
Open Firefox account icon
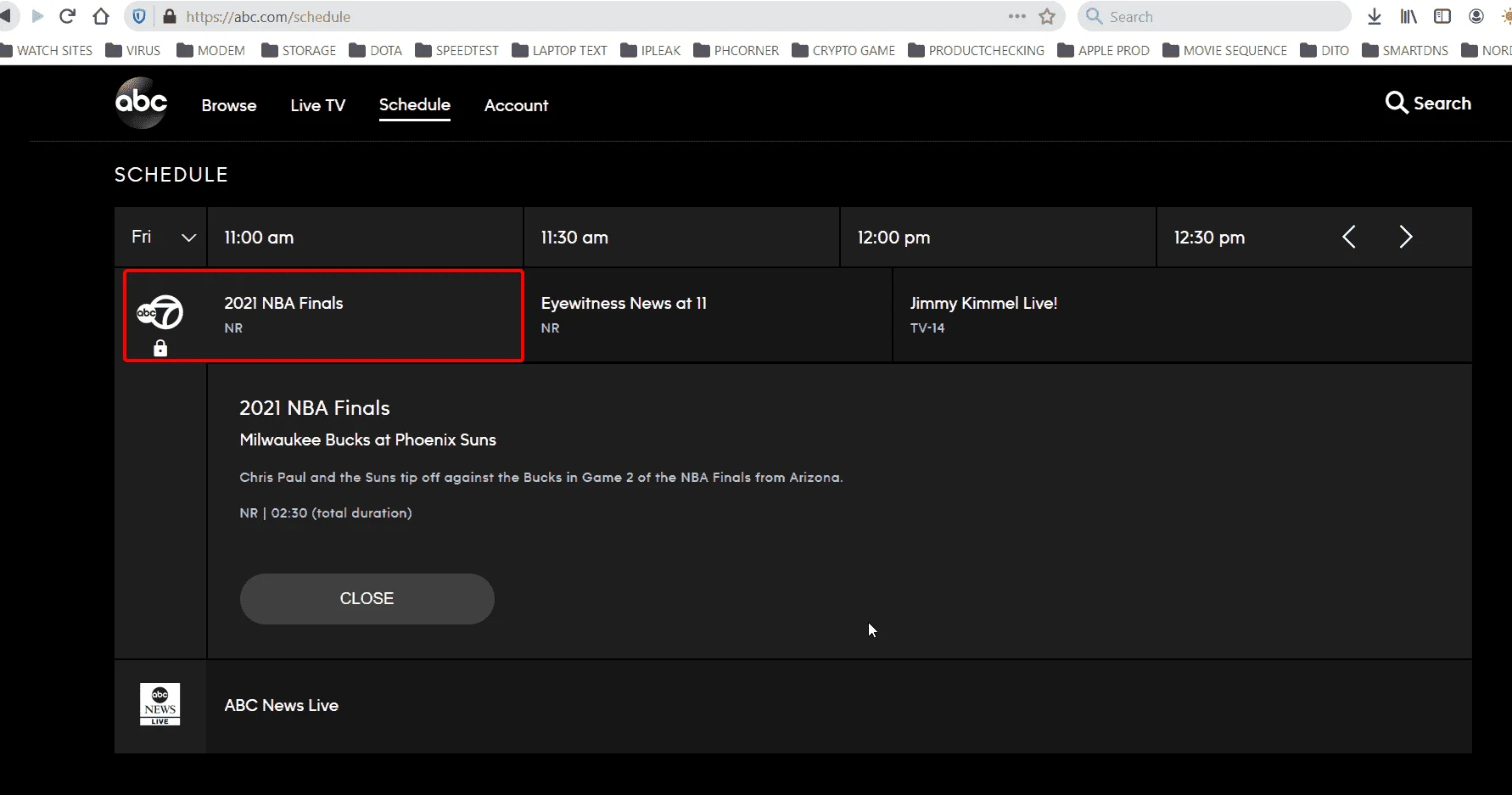pos(1476,16)
